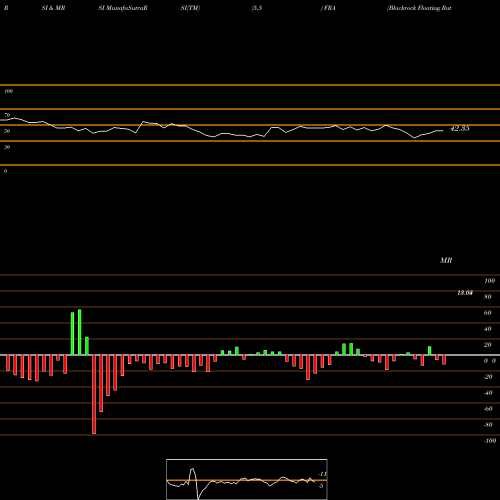Click the 'SI & MR' header text
The height and width of the screenshot is (500, 500).
click(53, 8)
